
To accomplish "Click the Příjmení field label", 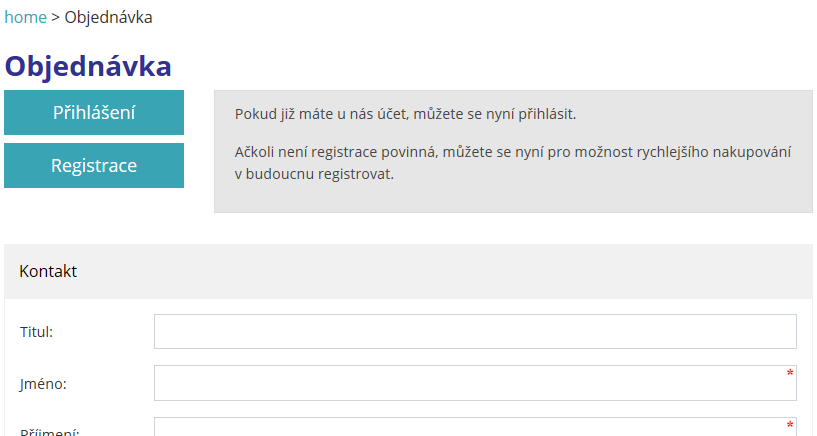I will [x=49, y=432].
